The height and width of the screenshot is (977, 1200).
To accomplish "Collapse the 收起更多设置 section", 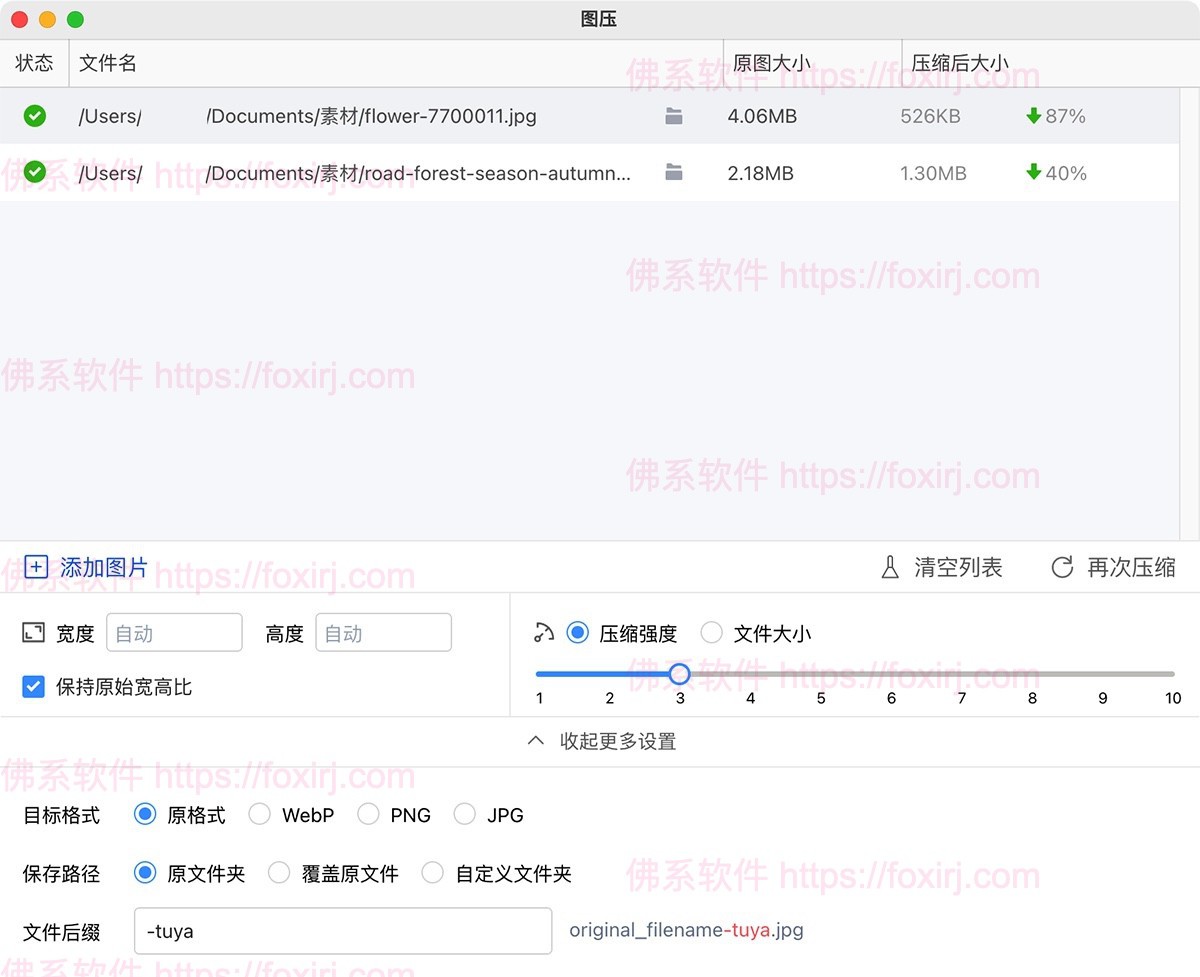I will point(602,741).
